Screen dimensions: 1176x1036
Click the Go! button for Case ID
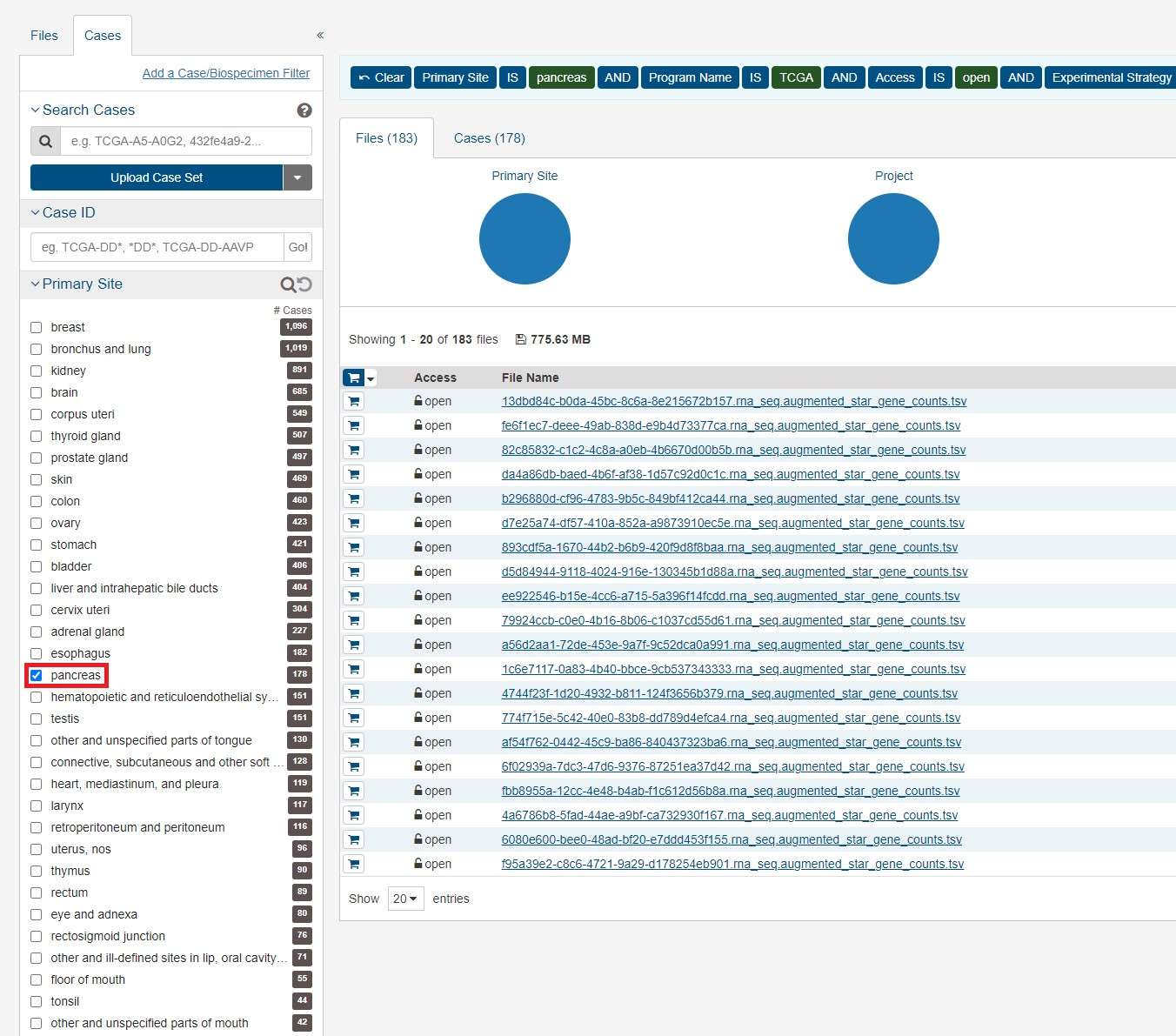click(298, 247)
